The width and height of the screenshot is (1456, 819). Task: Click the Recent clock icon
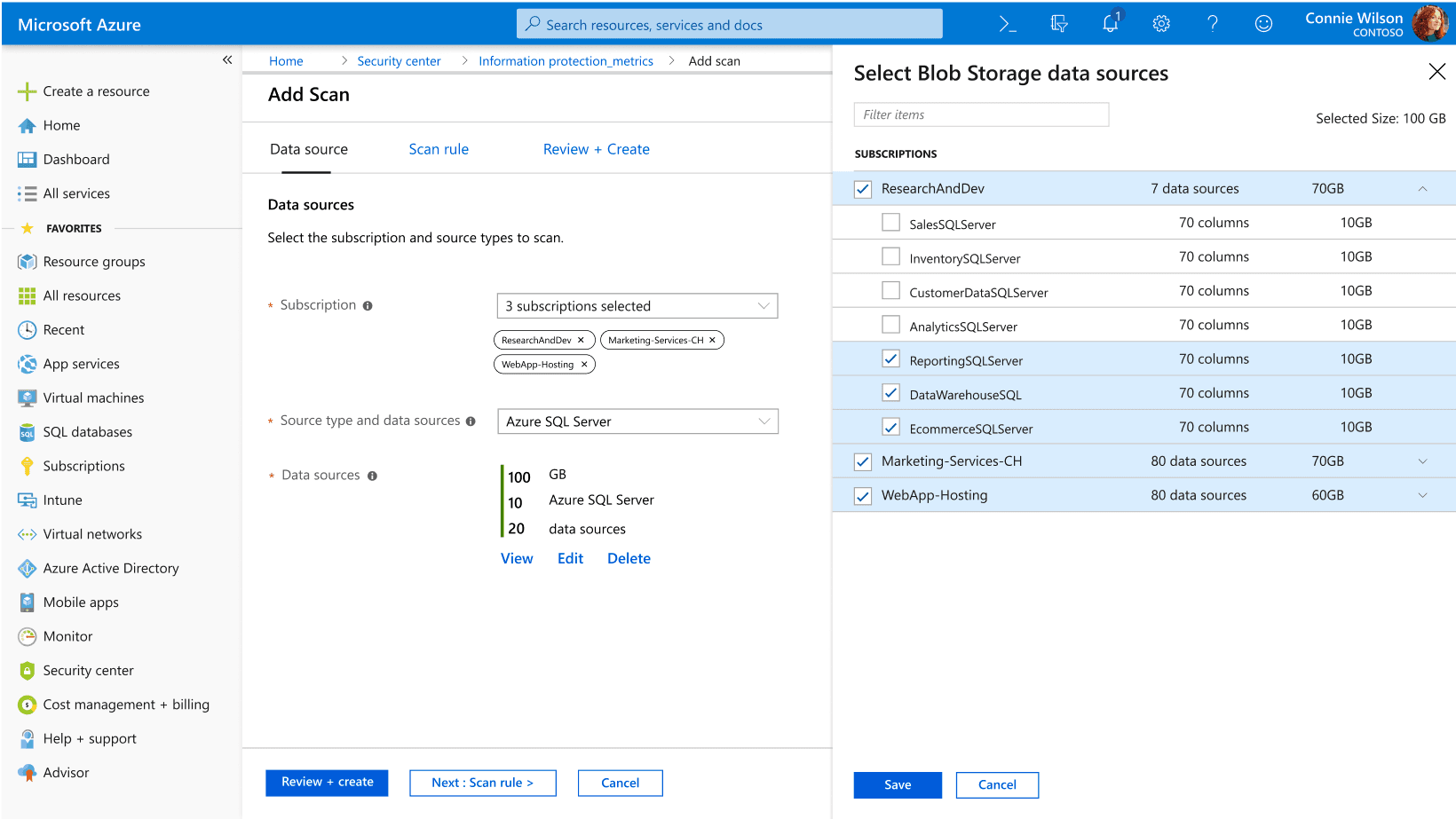point(28,330)
